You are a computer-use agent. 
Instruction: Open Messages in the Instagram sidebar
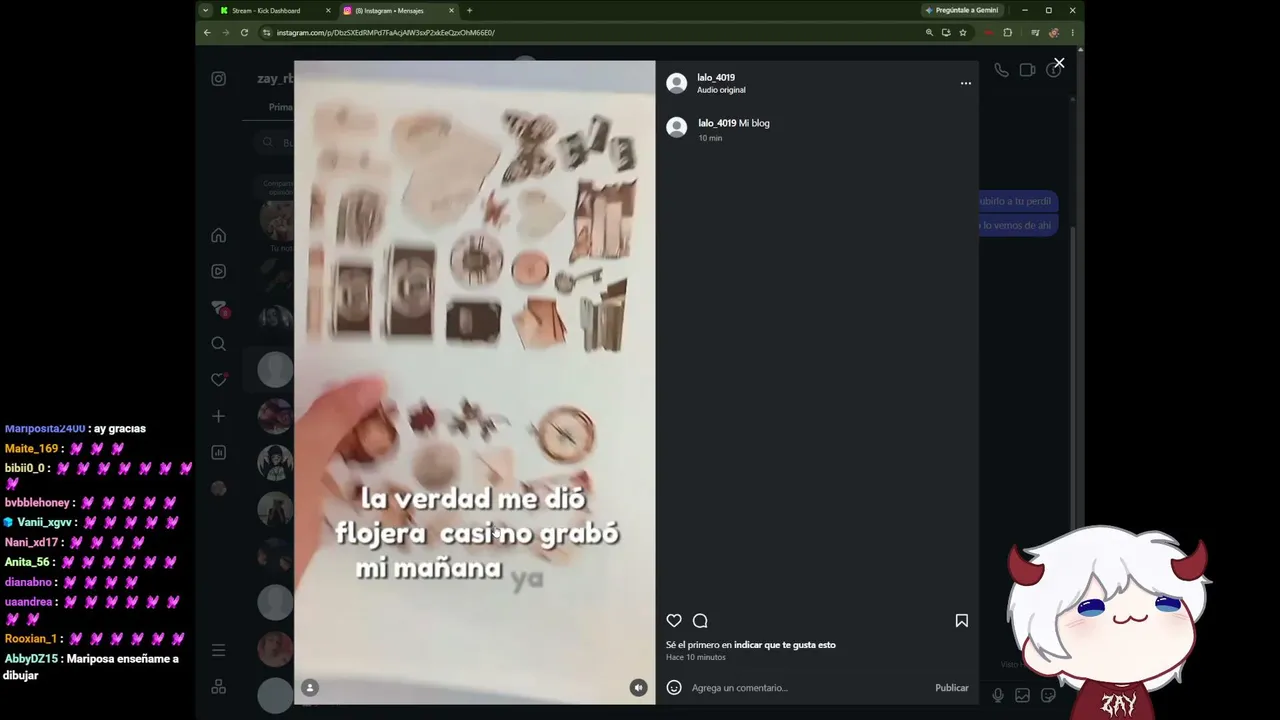click(x=219, y=308)
